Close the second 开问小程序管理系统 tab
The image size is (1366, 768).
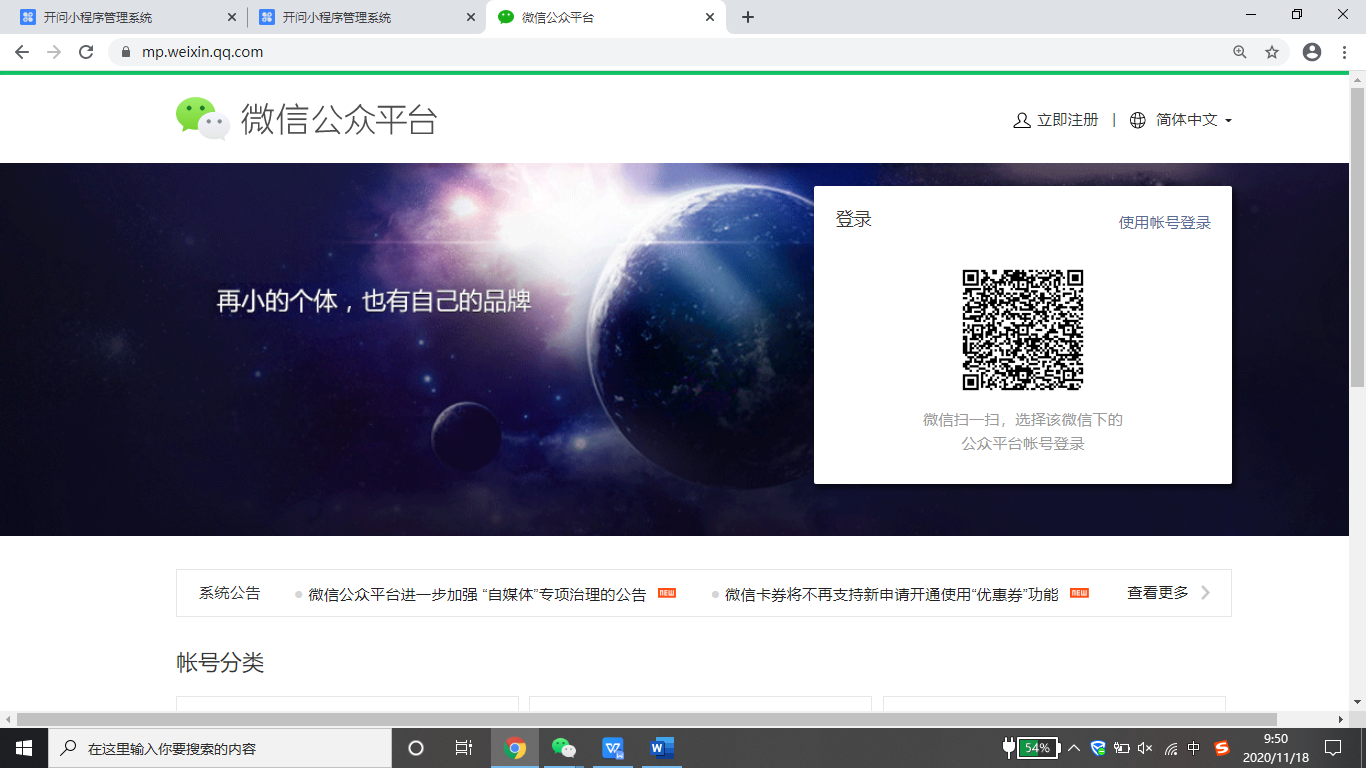pos(471,17)
